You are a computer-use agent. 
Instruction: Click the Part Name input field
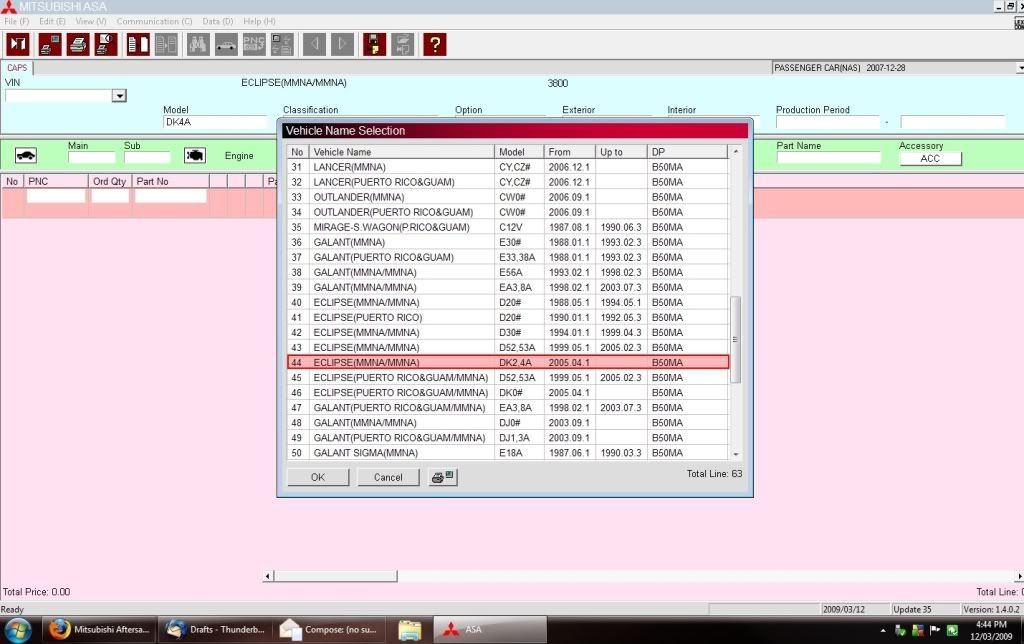tap(828, 157)
